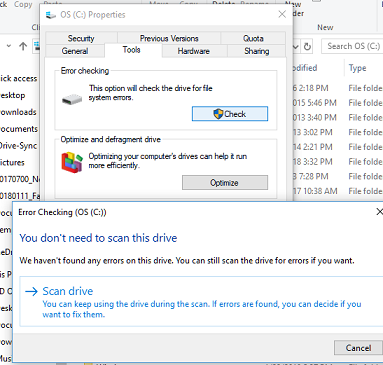Sort by the Date modified column header

pos(305,68)
